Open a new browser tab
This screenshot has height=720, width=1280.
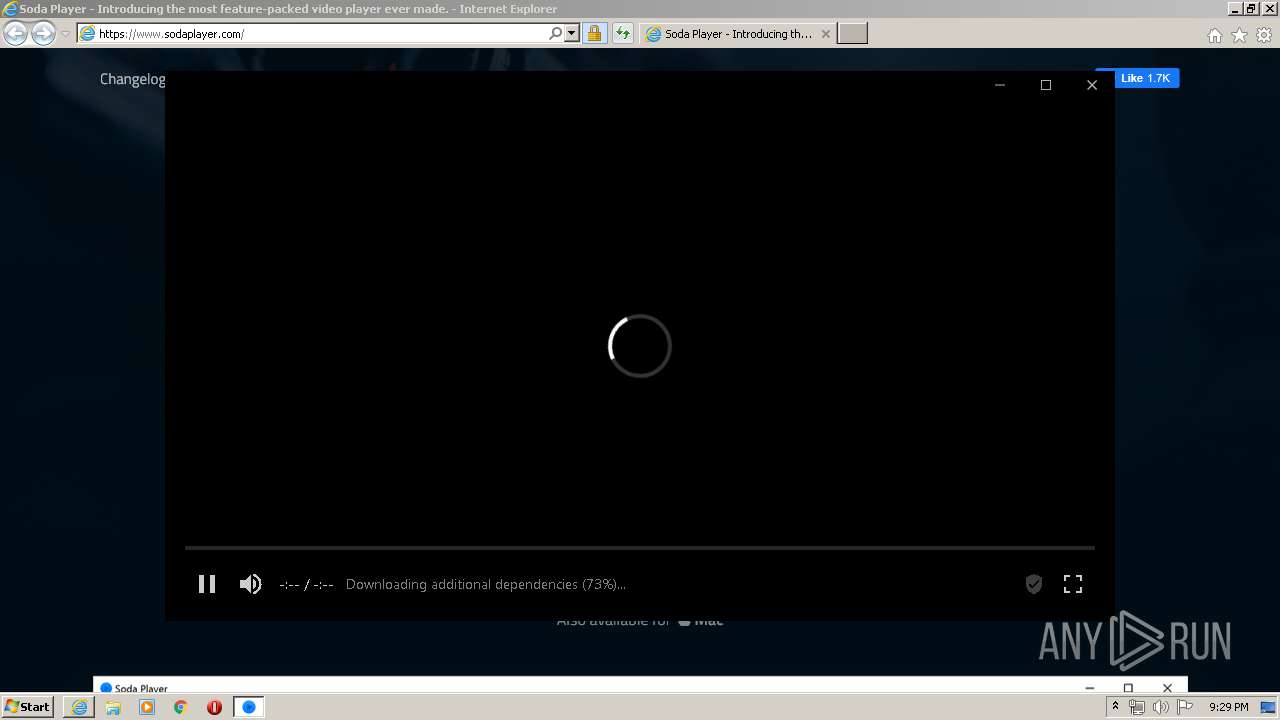(x=852, y=34)
